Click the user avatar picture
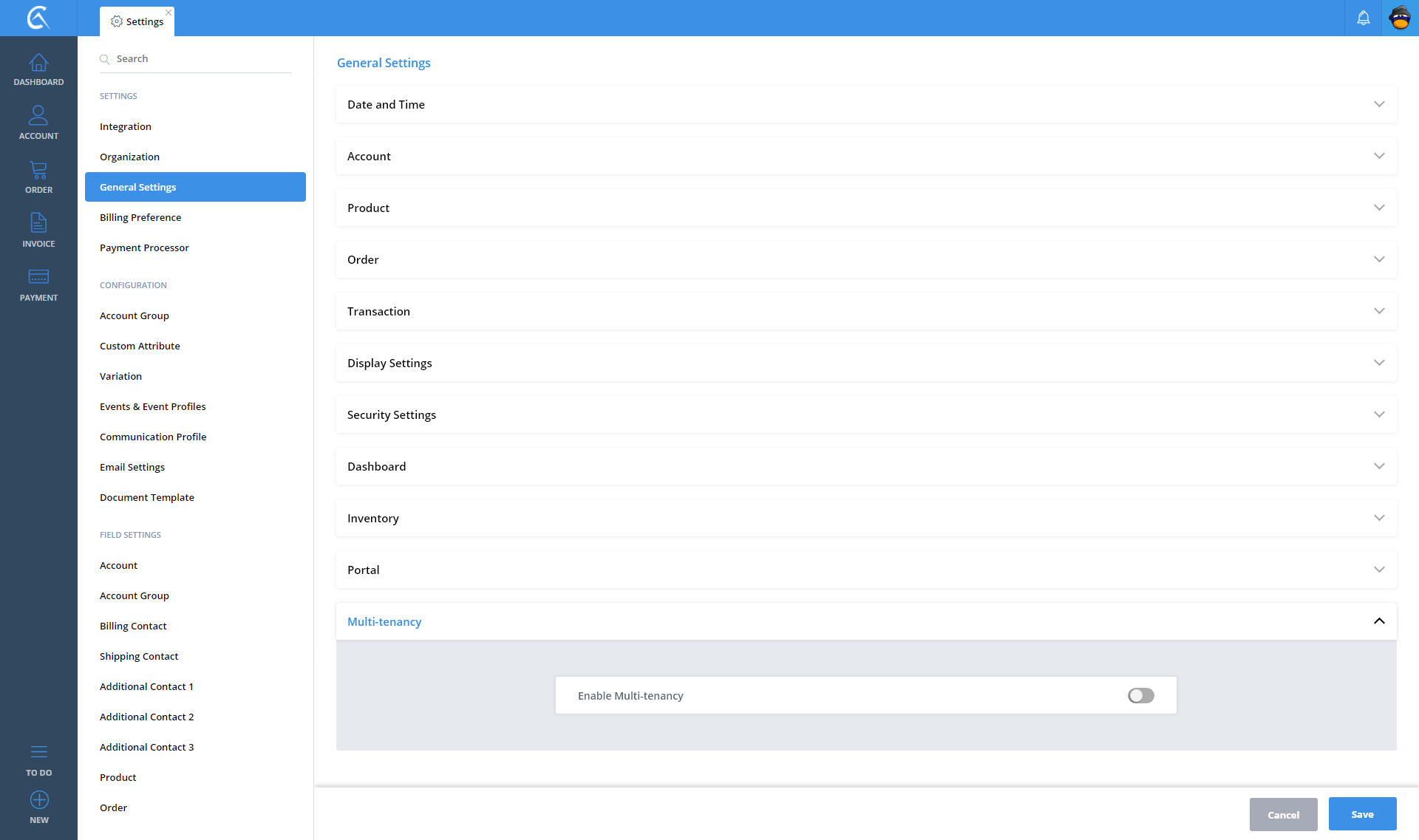1419x840 pixels. tap(1400, 18)
